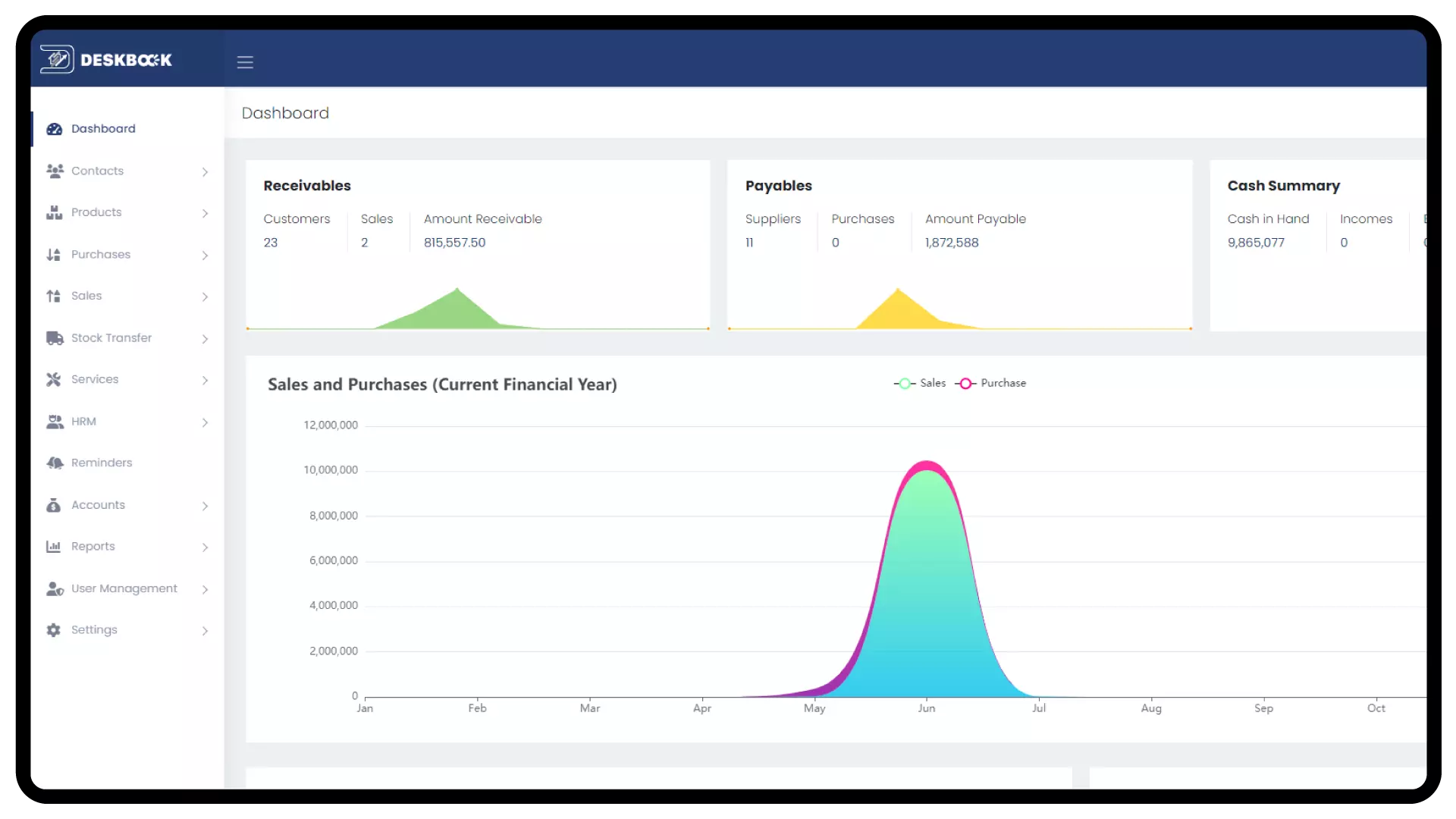The height and width of the screenshot is (819, 1456).
Task: Expand the Settings menu chevron
Action: tap(205, 631)
